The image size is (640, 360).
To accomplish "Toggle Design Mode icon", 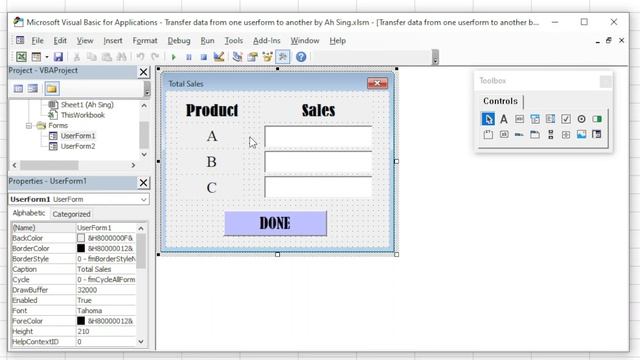I will [219, 57].
